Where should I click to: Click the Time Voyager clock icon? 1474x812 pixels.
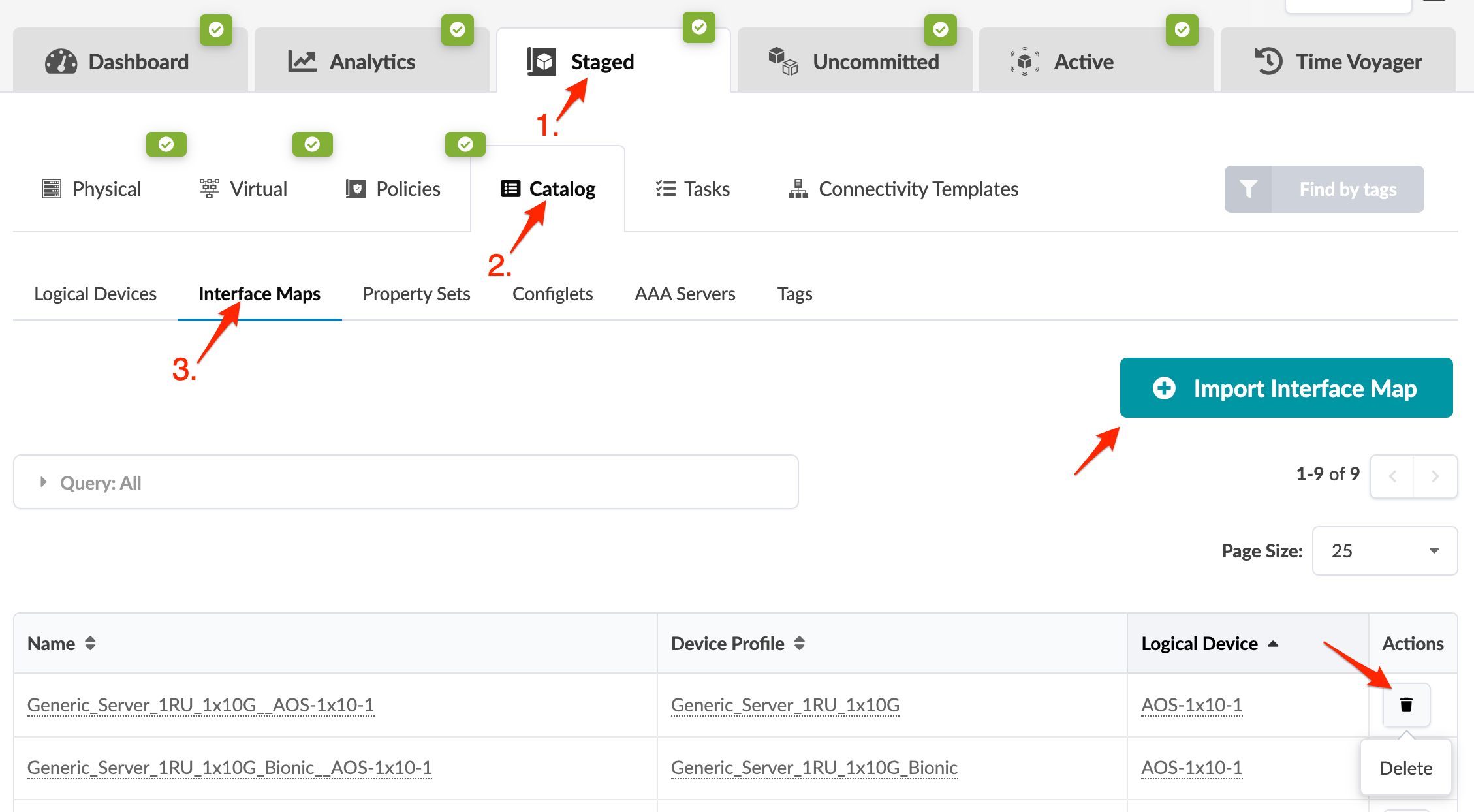[1268, 62]
